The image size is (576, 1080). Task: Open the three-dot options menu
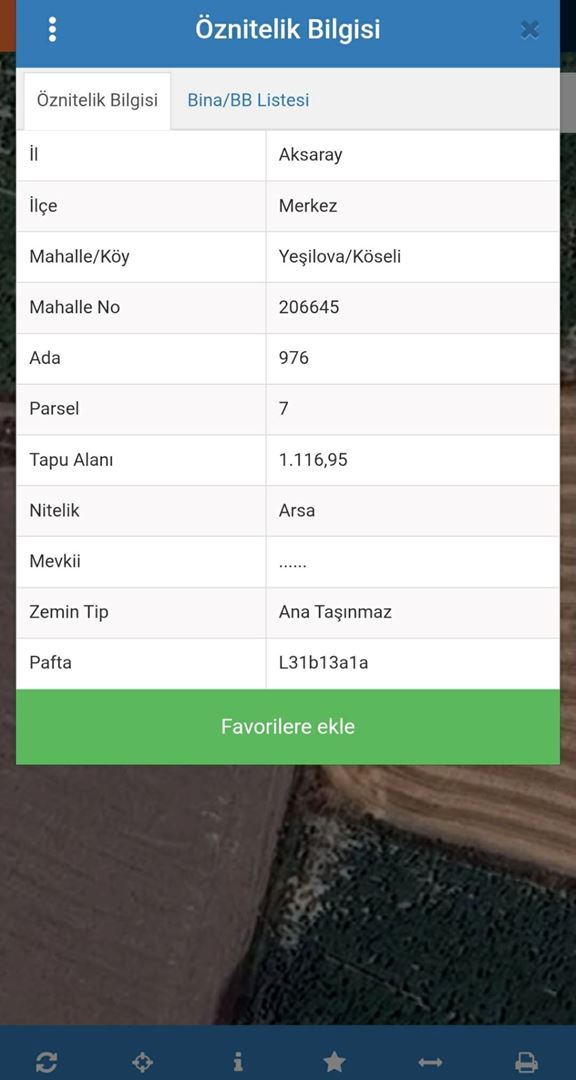[52, 30]
